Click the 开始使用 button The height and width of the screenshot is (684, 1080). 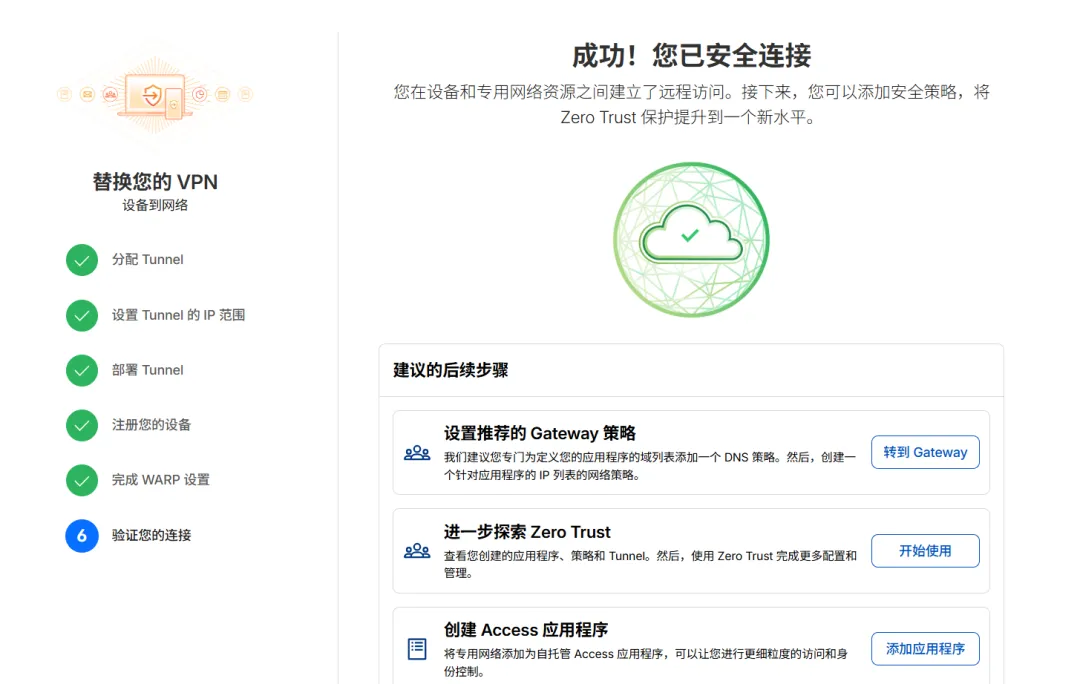tap(925, 550)
